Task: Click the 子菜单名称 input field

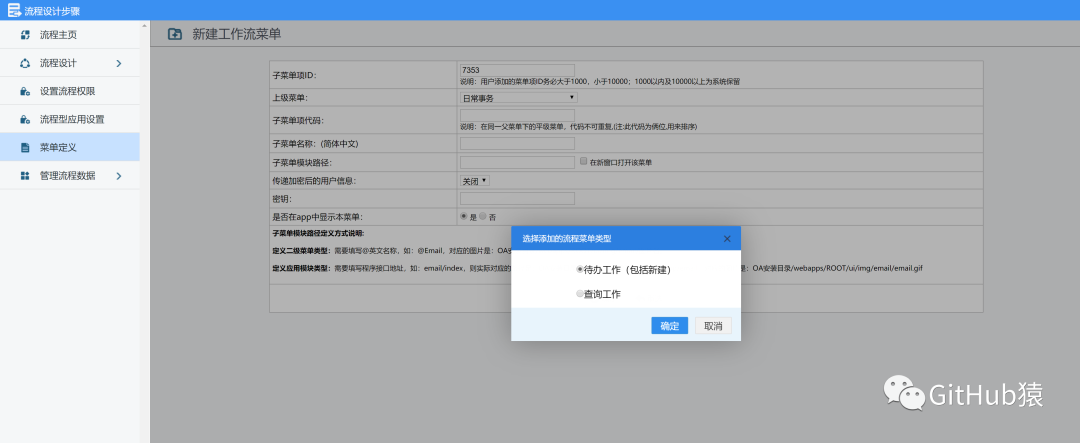Action: point(517,143)
